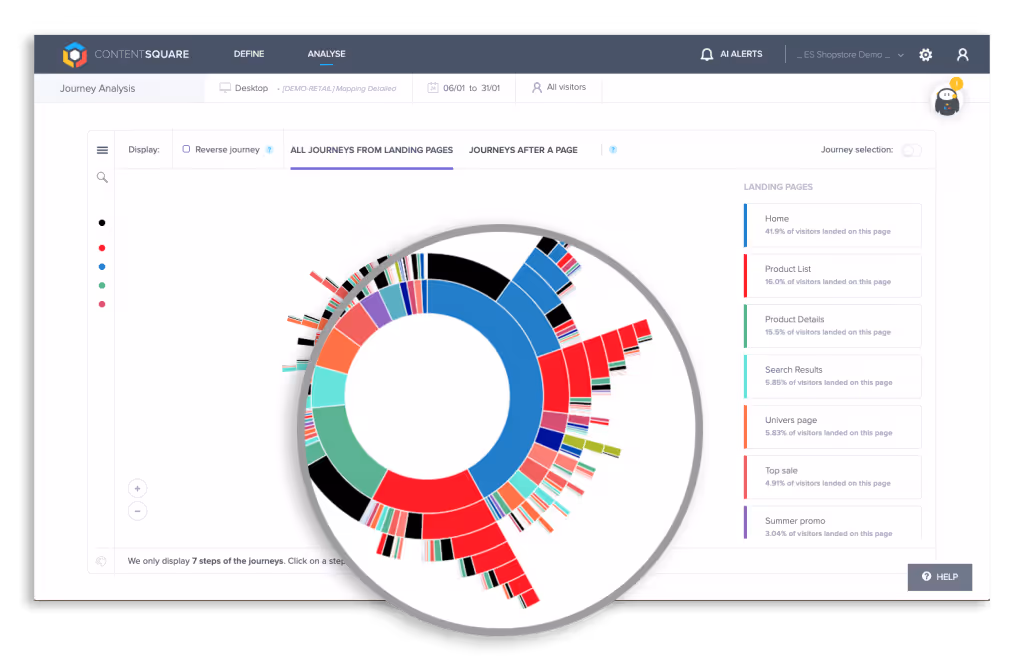Open settings with the gear icon
The width and height of the screenshot is (1024, 671).
[925, 55]
